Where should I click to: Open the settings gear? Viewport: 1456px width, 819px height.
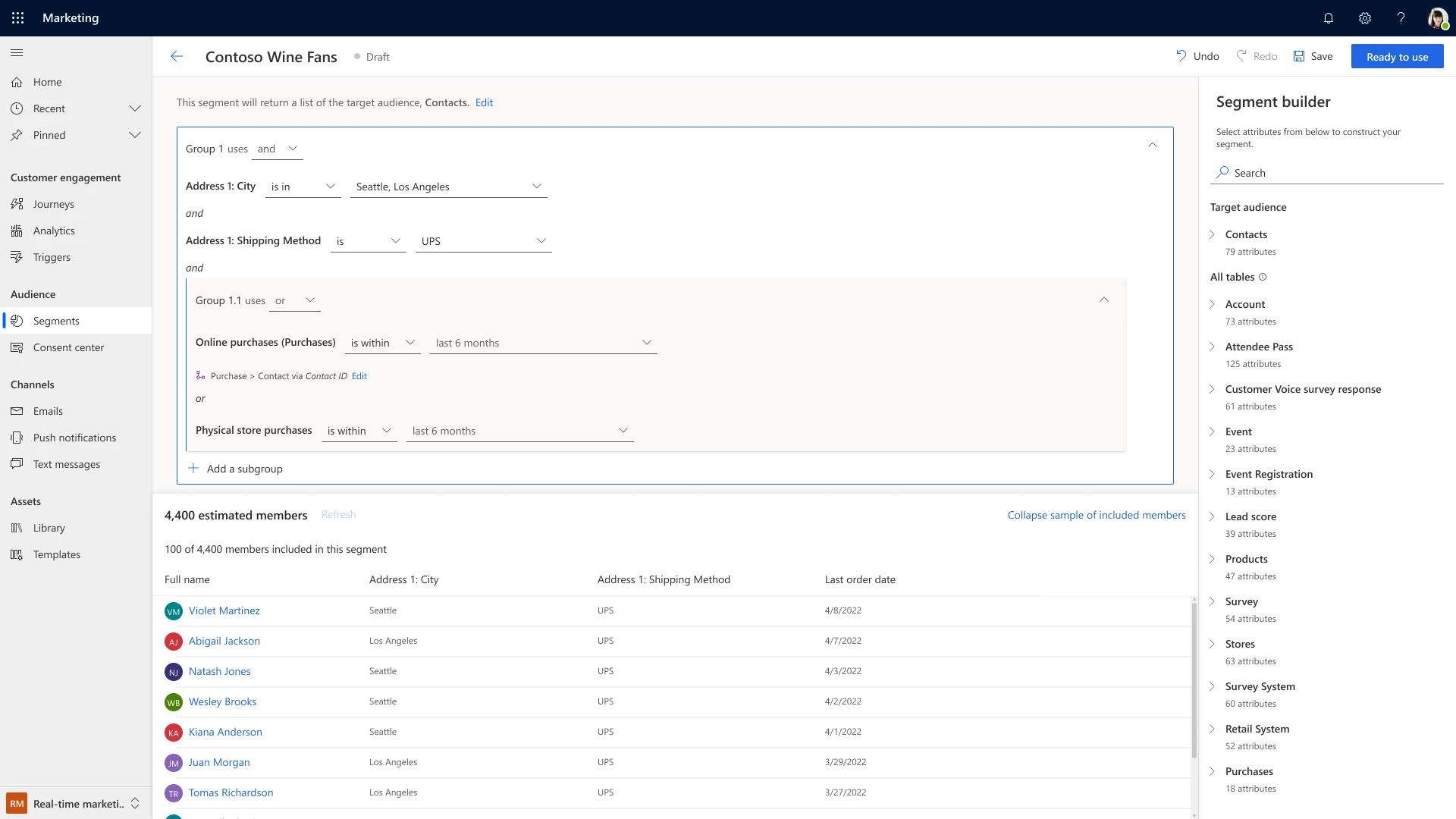tap(1364, 17)
